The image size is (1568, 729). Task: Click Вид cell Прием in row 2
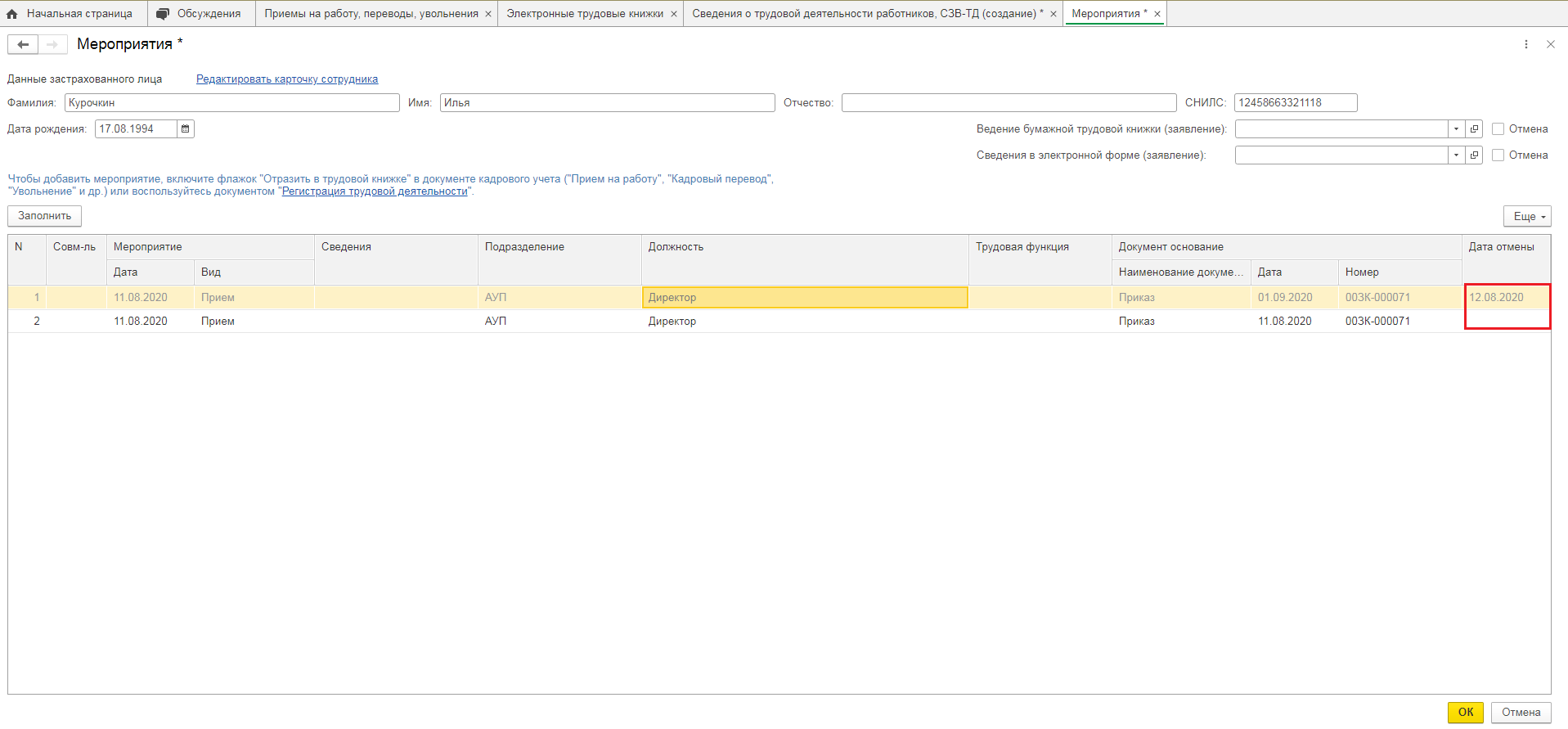click(254, 321)
